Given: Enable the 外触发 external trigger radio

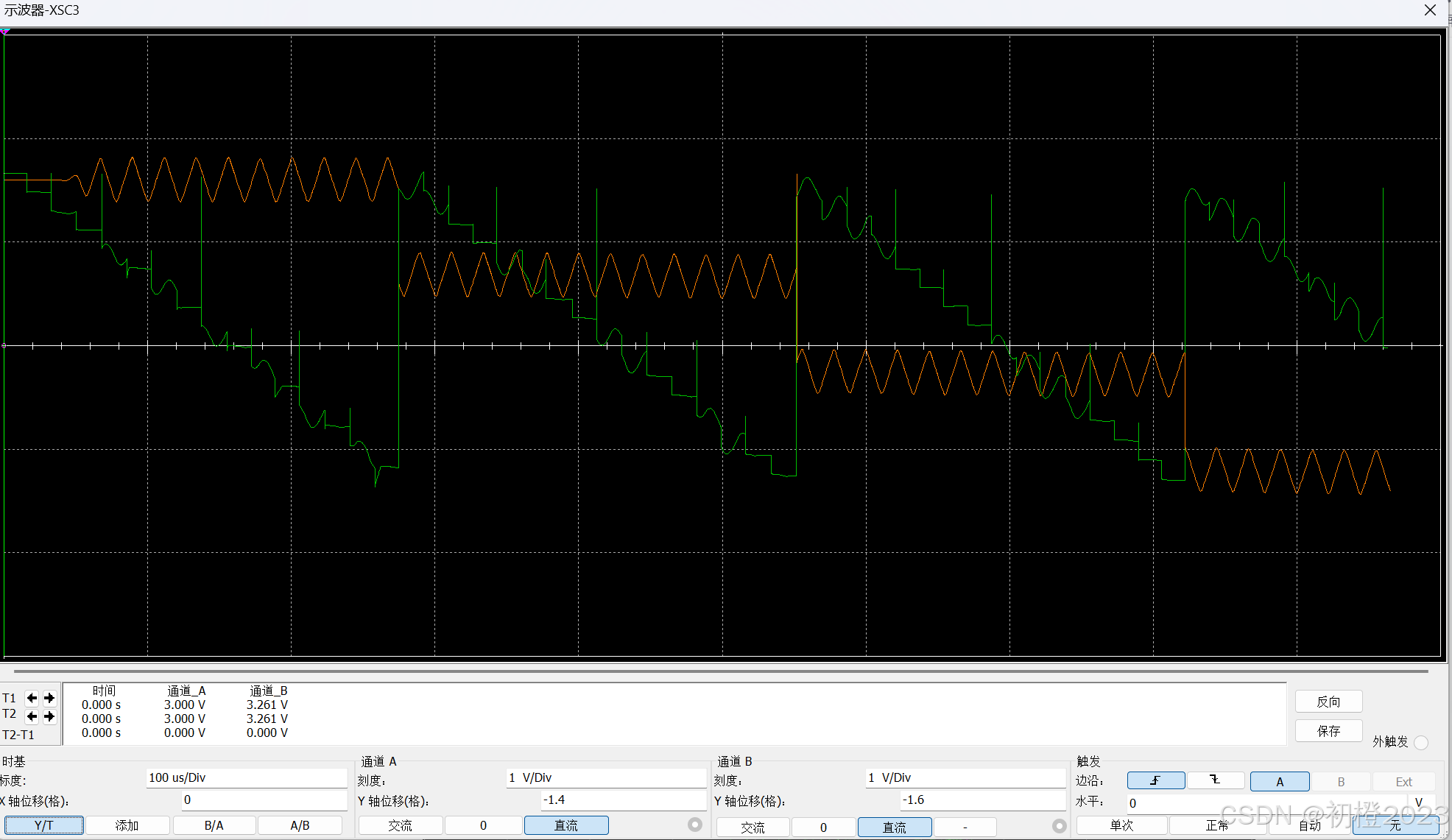Looking at the screenshot, I should [x=1421, y=742].
